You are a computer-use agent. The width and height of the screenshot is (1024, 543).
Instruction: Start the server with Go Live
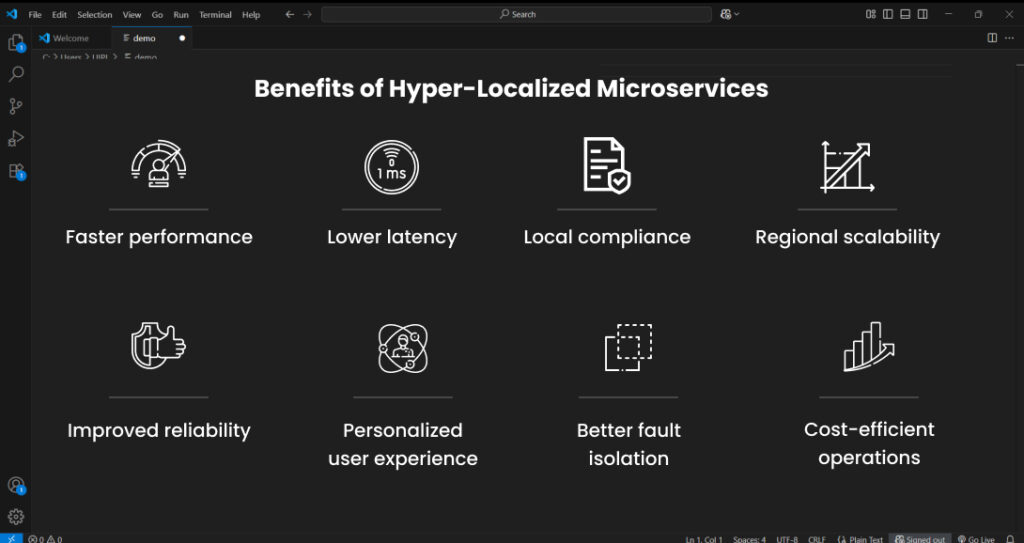(x=976, y=539)
